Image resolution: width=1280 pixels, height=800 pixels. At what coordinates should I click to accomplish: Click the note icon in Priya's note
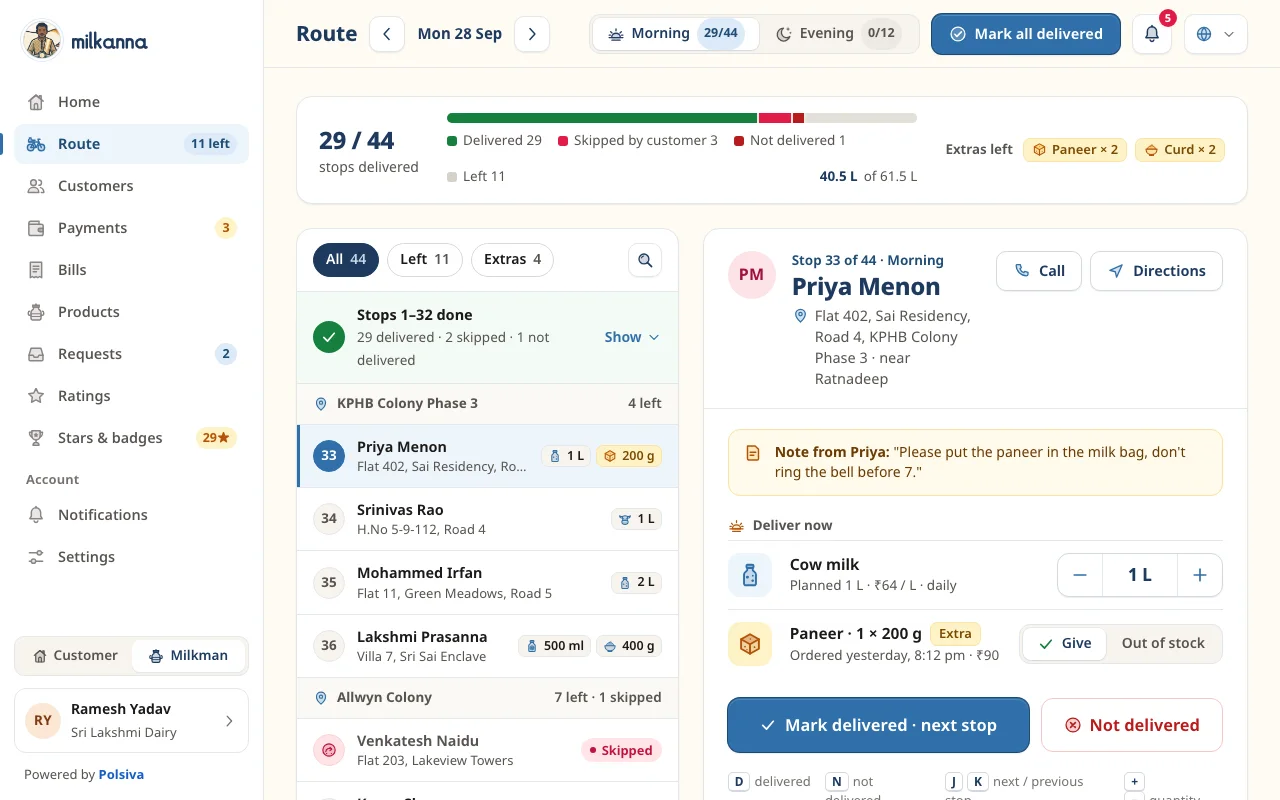click(x=753, y=453)
